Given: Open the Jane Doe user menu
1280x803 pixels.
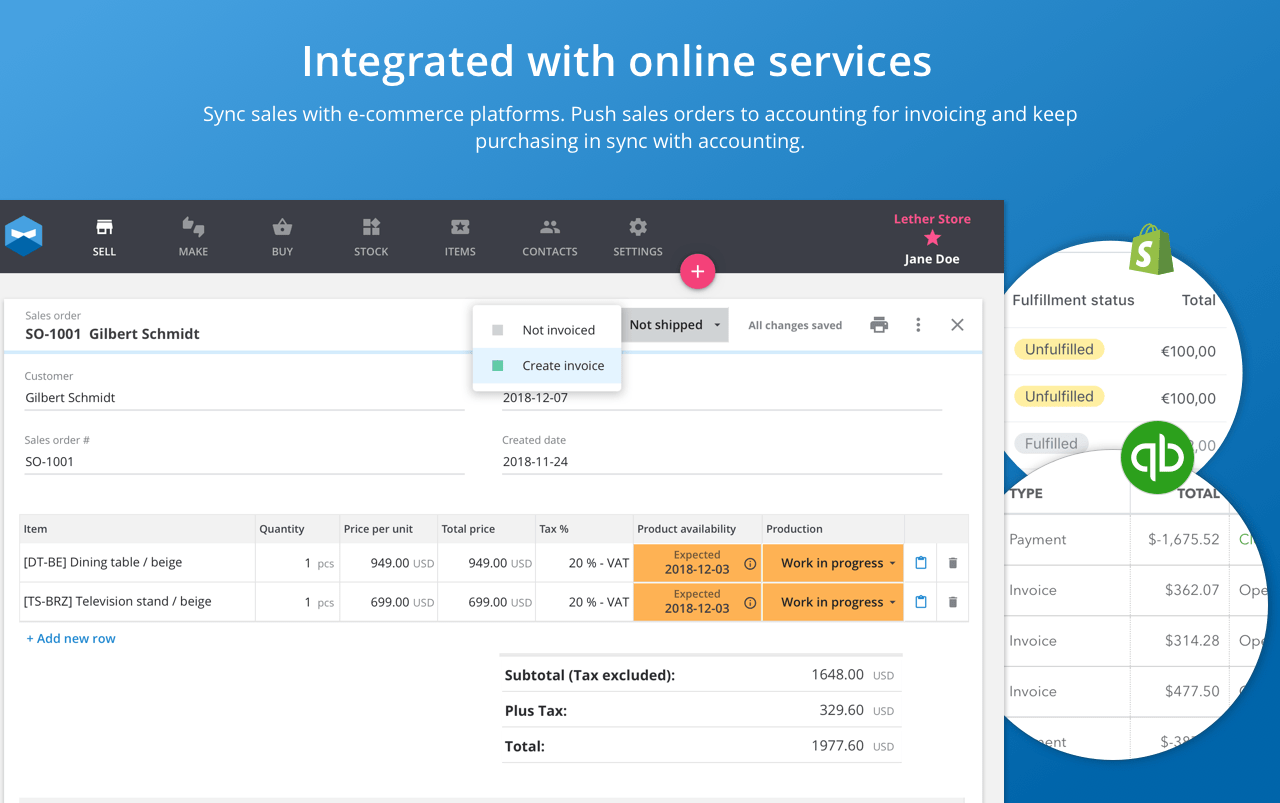Looking at the screenshot, I should (932, 259).
